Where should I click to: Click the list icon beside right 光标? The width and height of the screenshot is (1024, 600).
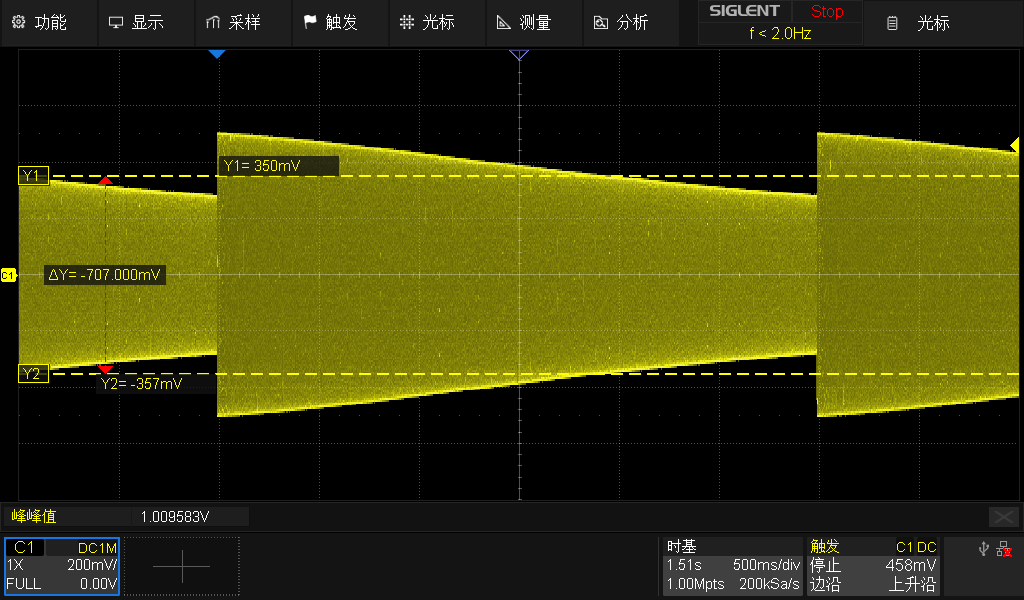(892, 24)
